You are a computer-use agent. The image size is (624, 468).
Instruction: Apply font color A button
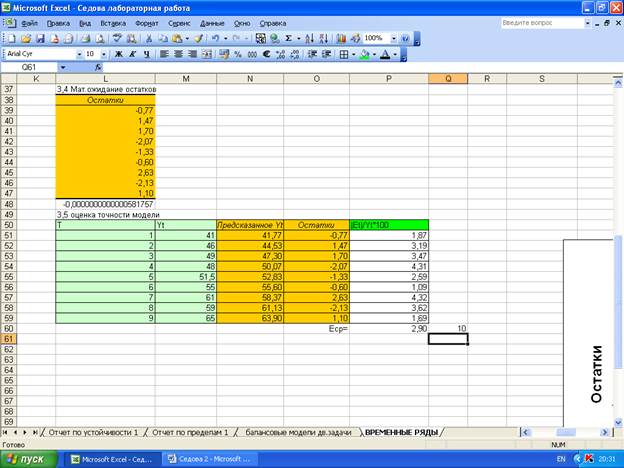click(385, 54)
